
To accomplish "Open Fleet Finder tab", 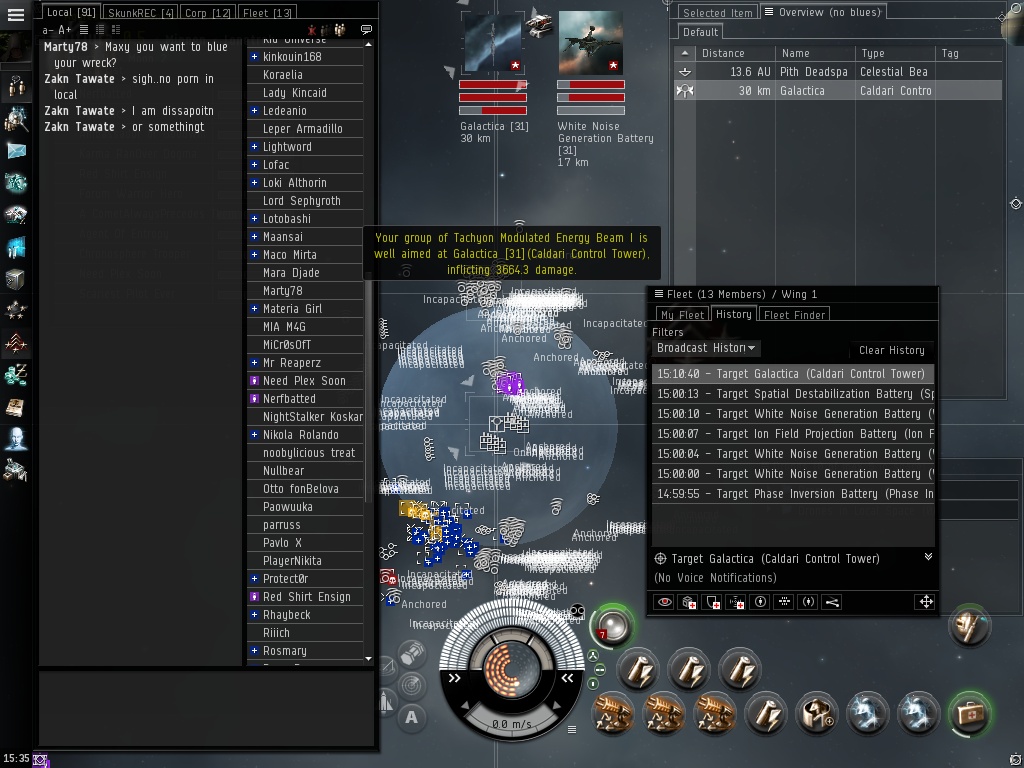I will pos(794,315).
